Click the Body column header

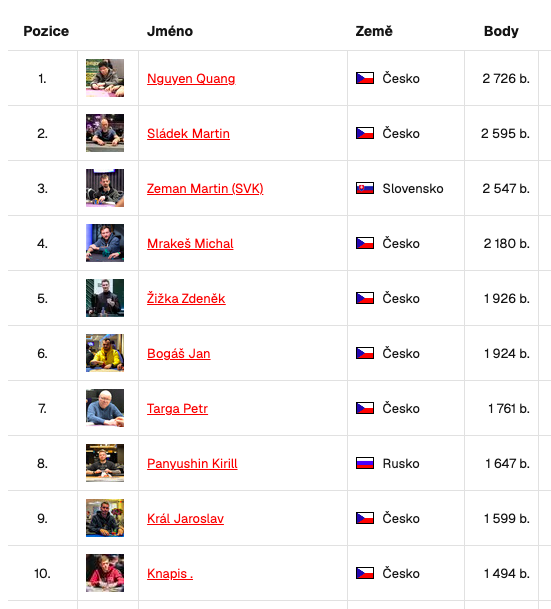click(x=501, y=31)
